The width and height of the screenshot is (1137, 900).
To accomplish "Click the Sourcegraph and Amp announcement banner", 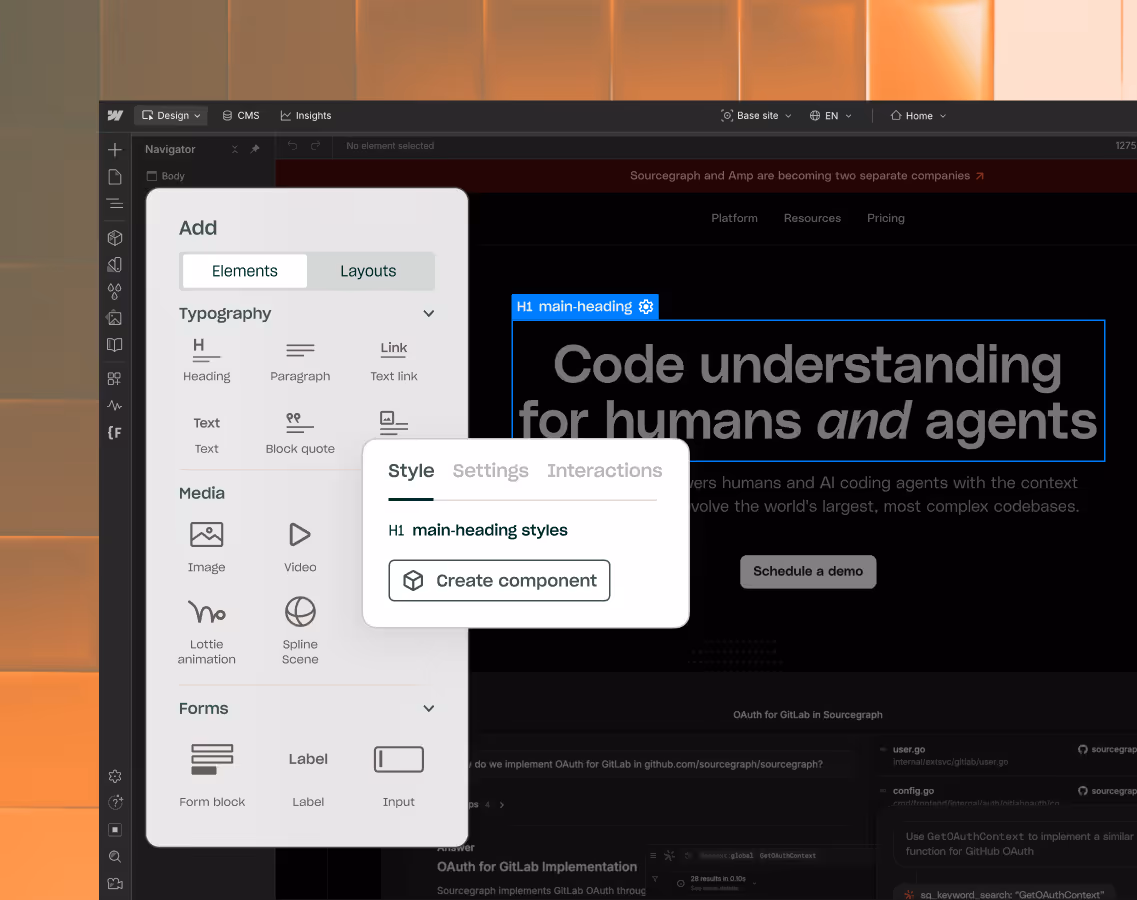I will tap(807, 176).
